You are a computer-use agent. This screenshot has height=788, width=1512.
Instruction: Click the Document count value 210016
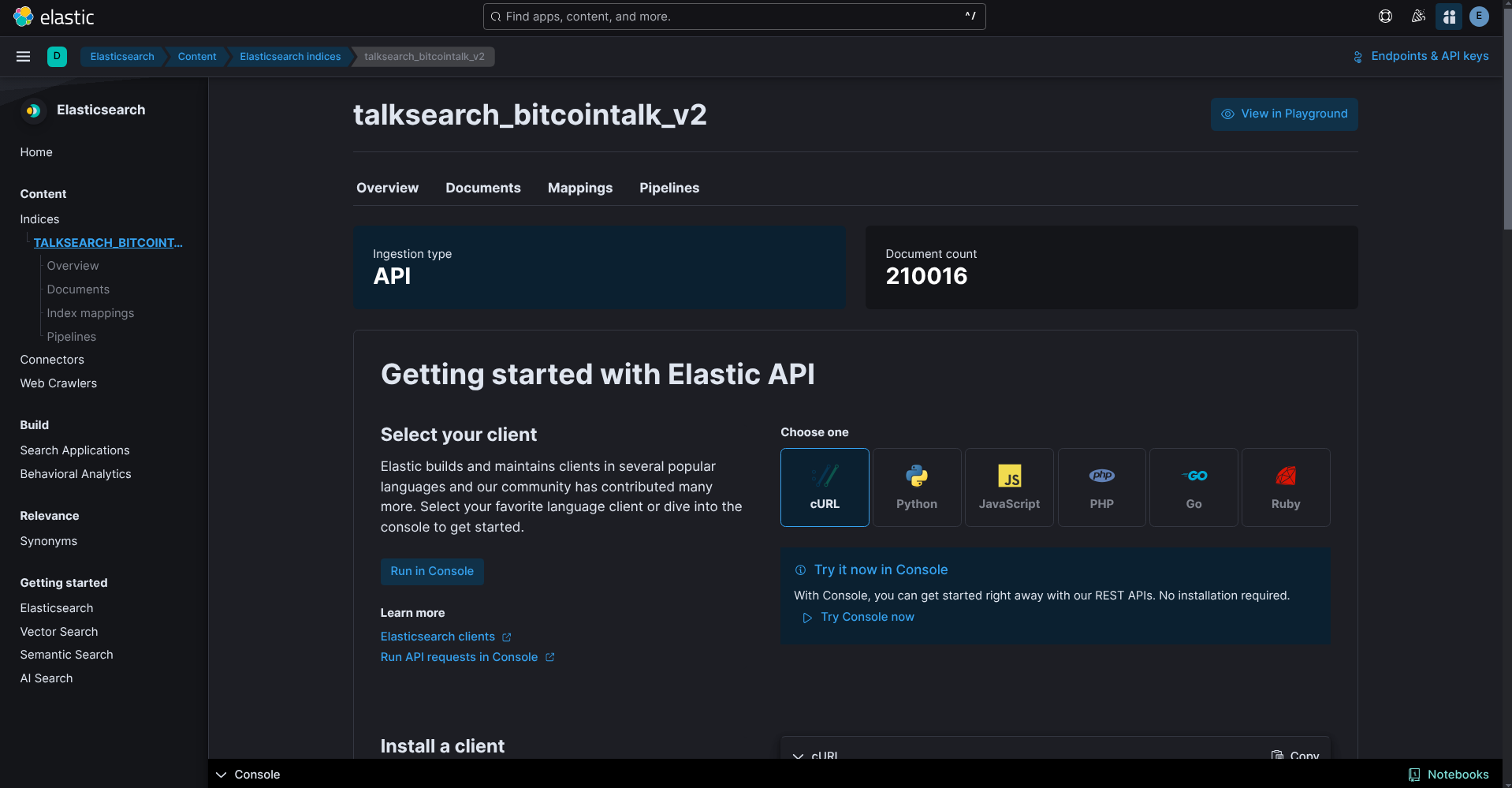point(926,276)
